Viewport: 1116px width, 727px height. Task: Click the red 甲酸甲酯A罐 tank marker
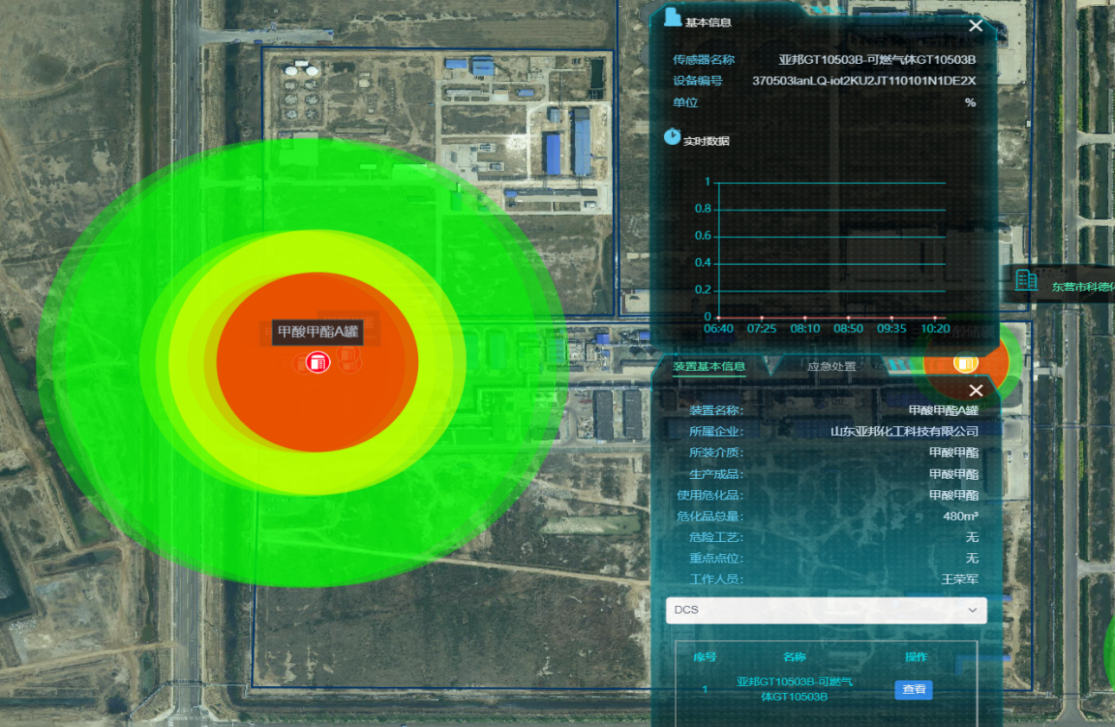pyautogui.click(x=318, y=363)
